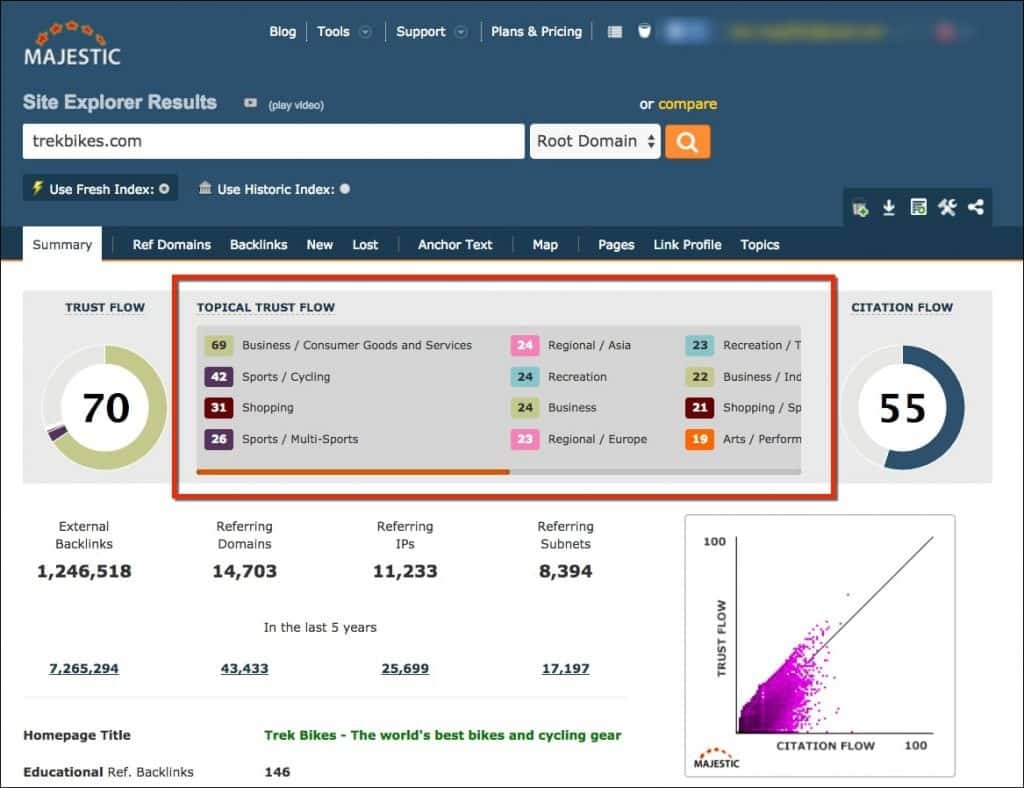Open the Anchor Text tab
The image size is (1024, 788).
[455, 245]
